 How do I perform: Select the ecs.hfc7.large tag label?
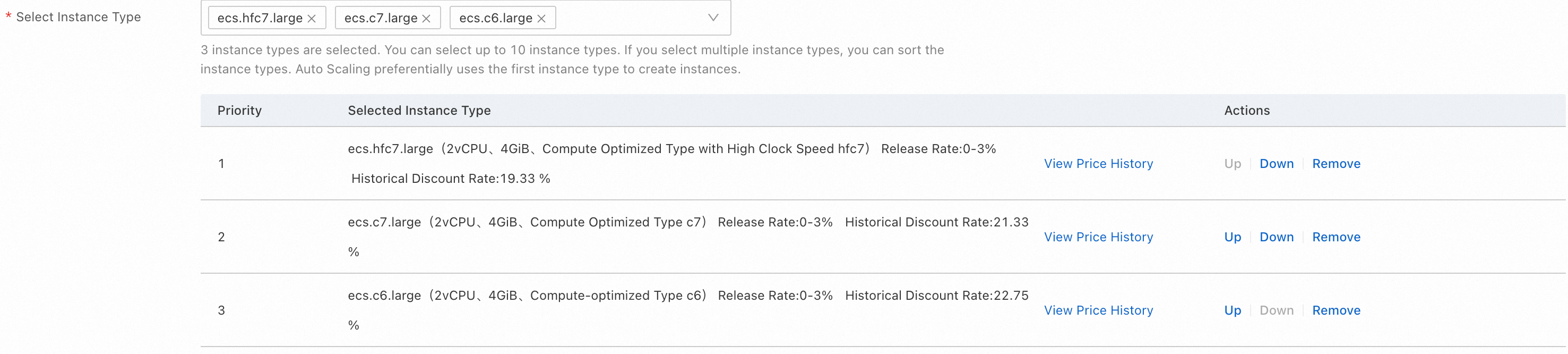coord(260,18)
